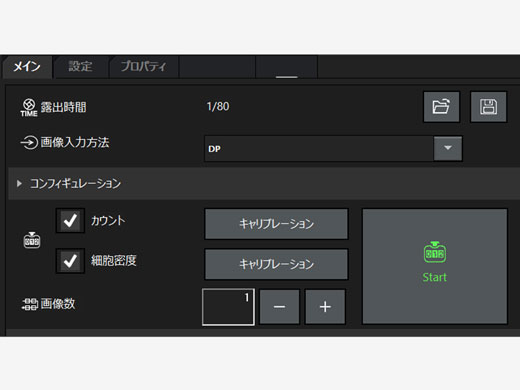Click the 画像入力方法 label
Image resolution: width=520 pixels, height=390 pixels.
(x=75, y=143)
